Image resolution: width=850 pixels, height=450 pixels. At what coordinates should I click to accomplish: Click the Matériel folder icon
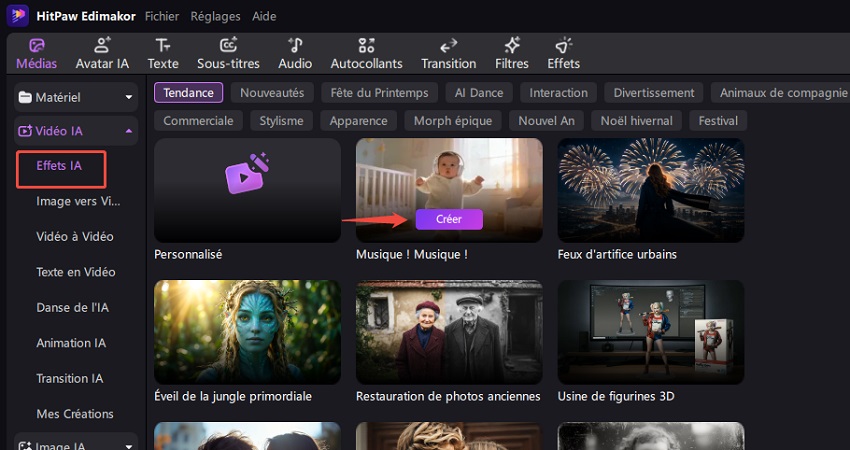pyautogui.click(x=25, y=98)
